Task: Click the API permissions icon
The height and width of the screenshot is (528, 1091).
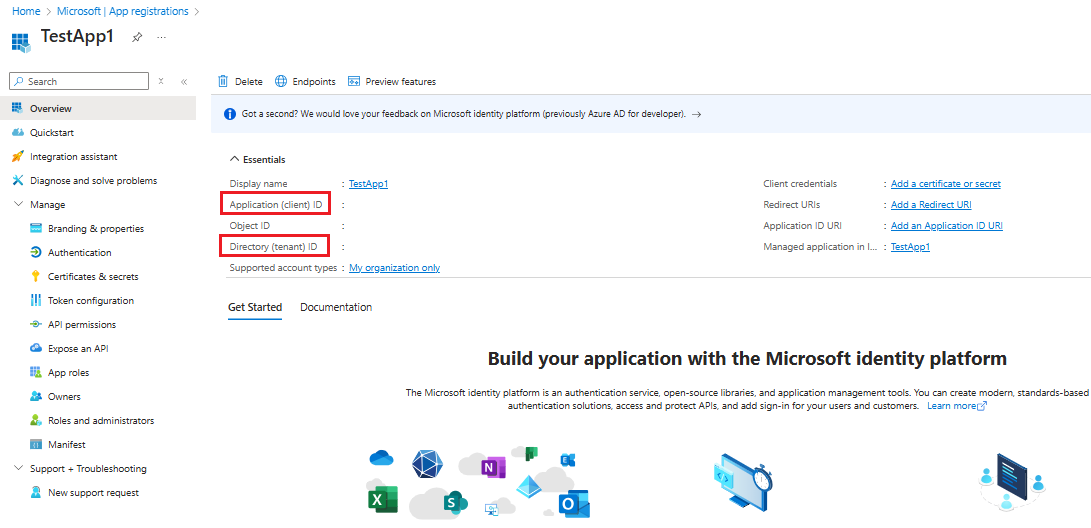Action: (x=36, y=324)
